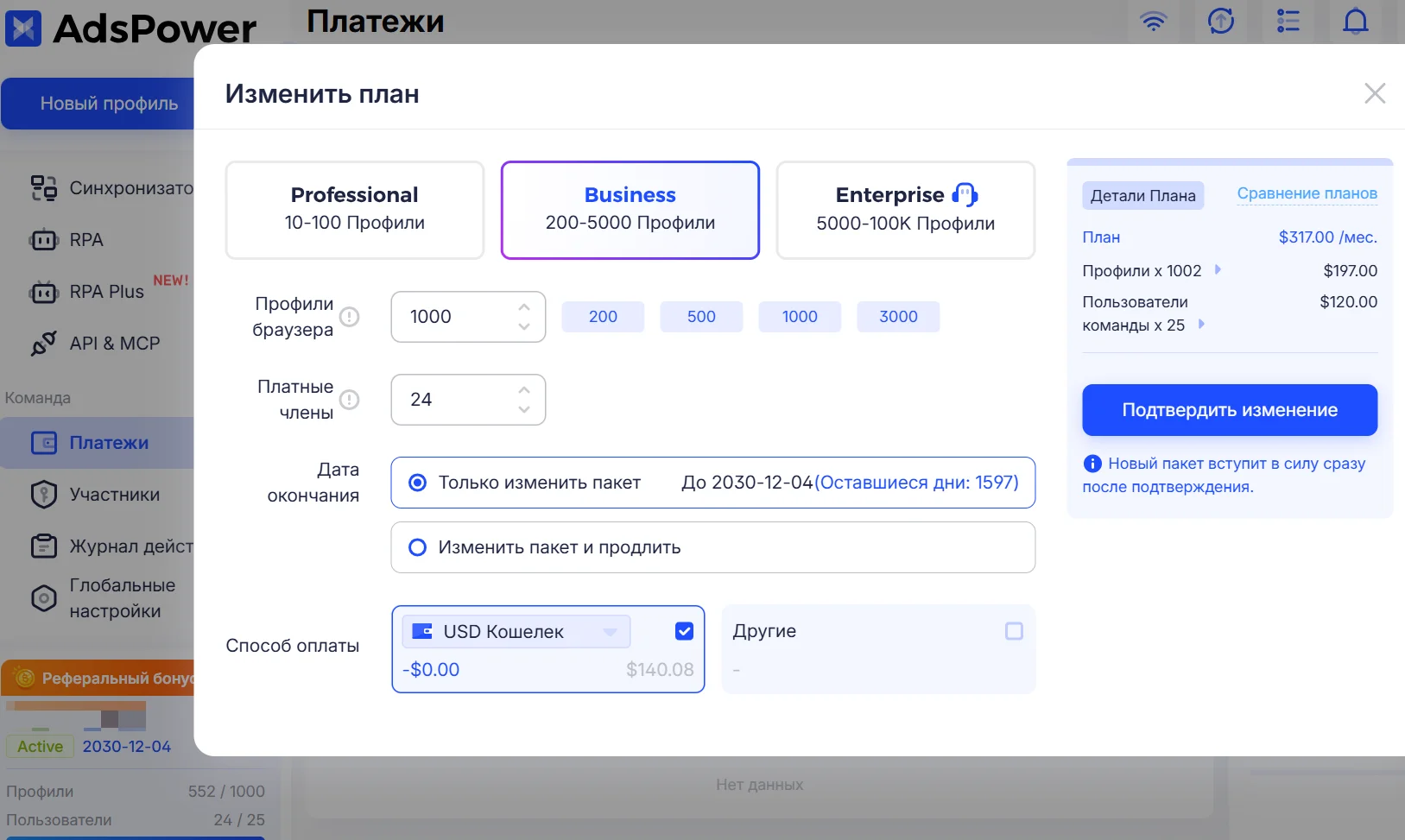Viewport: 1405px width, 840px height.
Task: Click the API & MCP plug icon
Action: pyautogui.click(x=44, y=344)
